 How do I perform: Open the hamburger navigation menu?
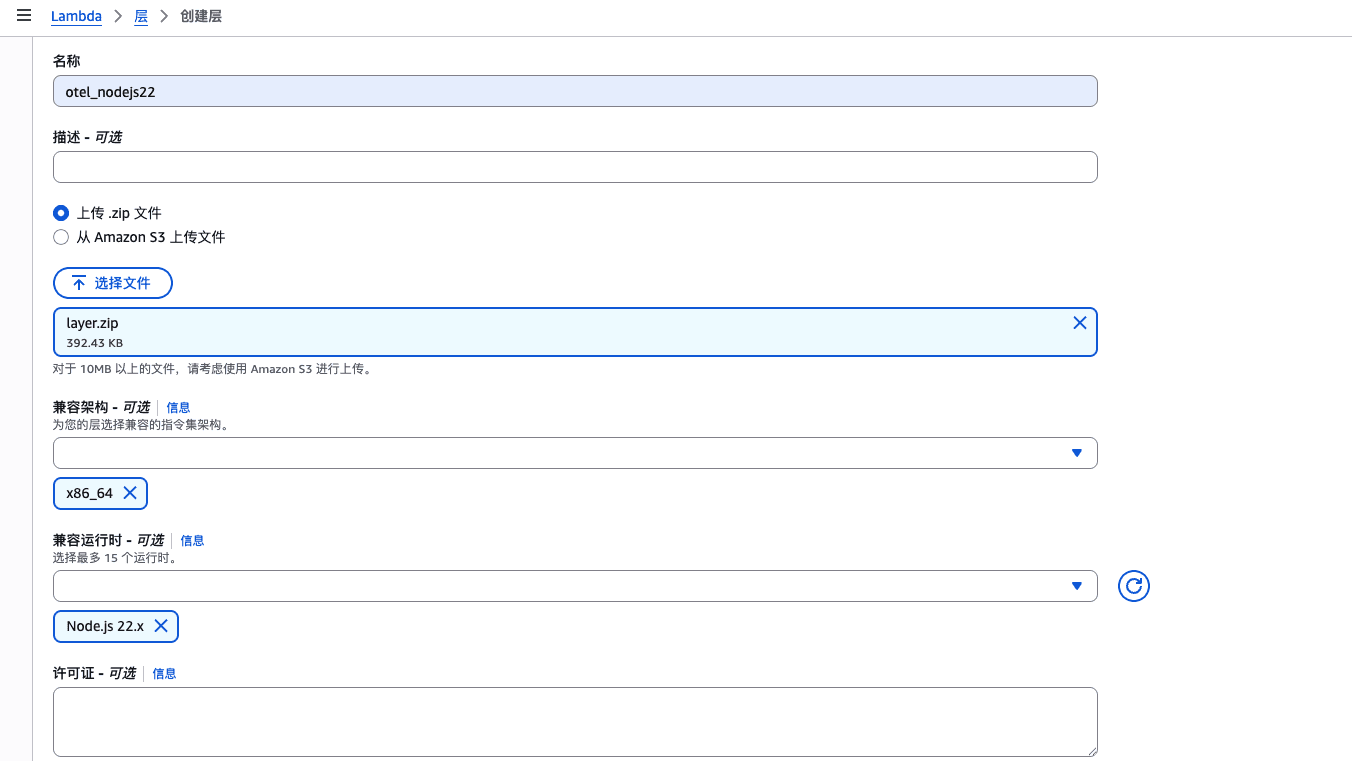pos(24,16)
